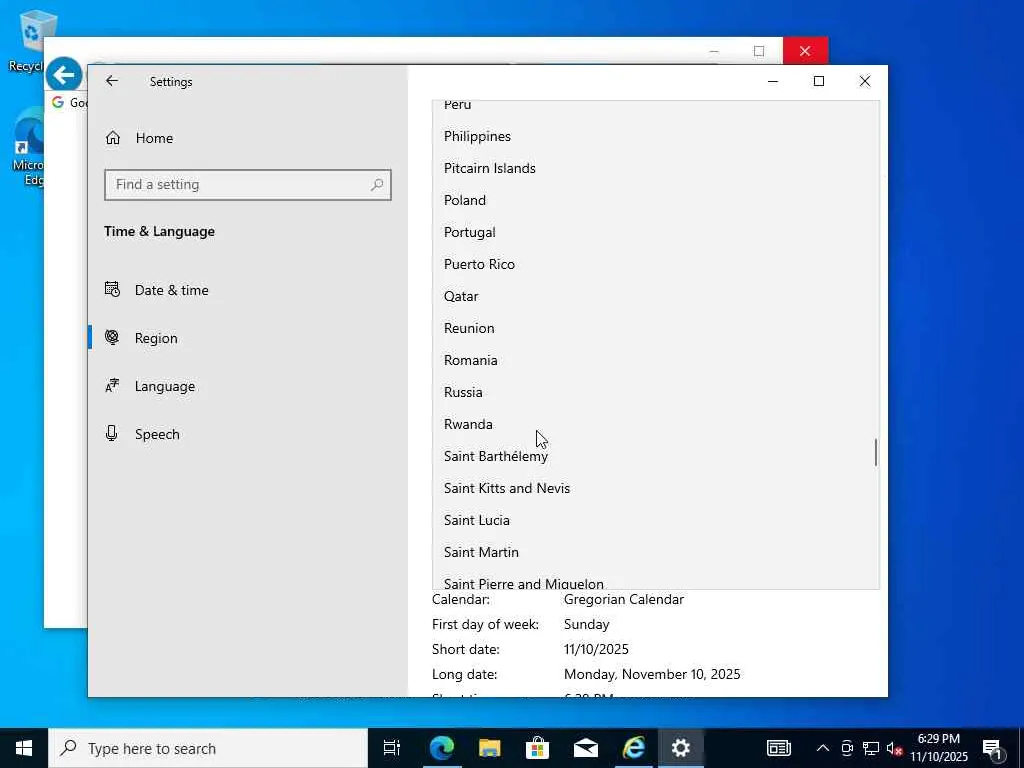Open network status icon in tray
Image resolution: width=1024 pixels, height=768 pixels.
[x=871, y=748]
